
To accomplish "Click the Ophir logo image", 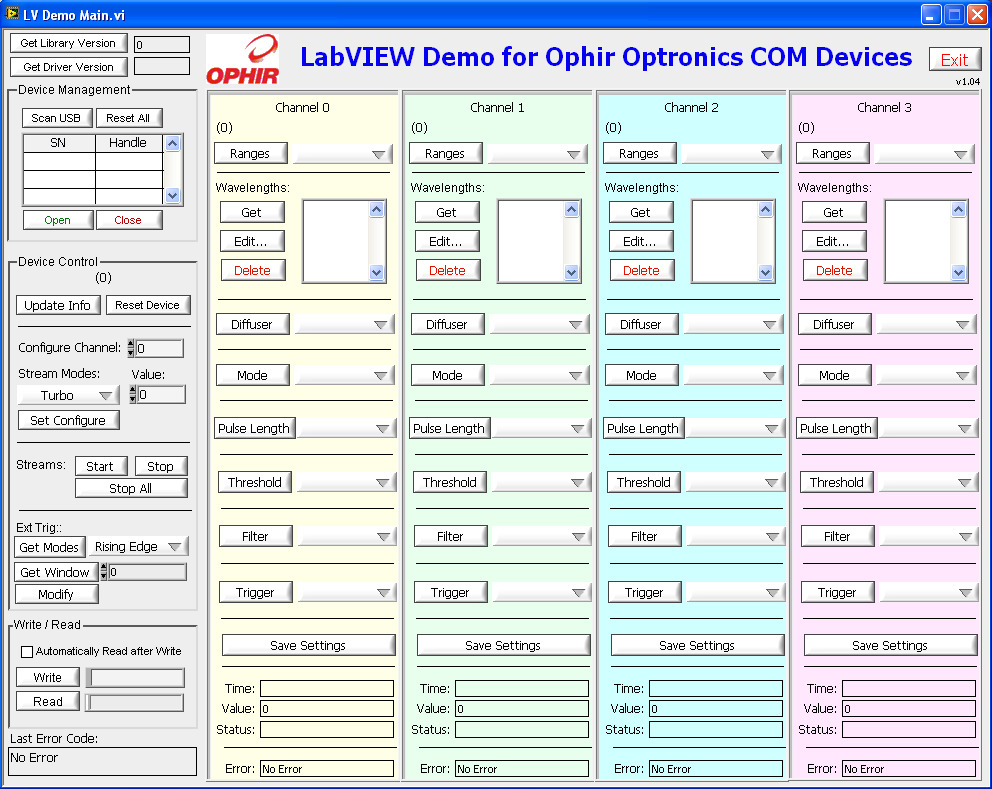I will [243, 59].
